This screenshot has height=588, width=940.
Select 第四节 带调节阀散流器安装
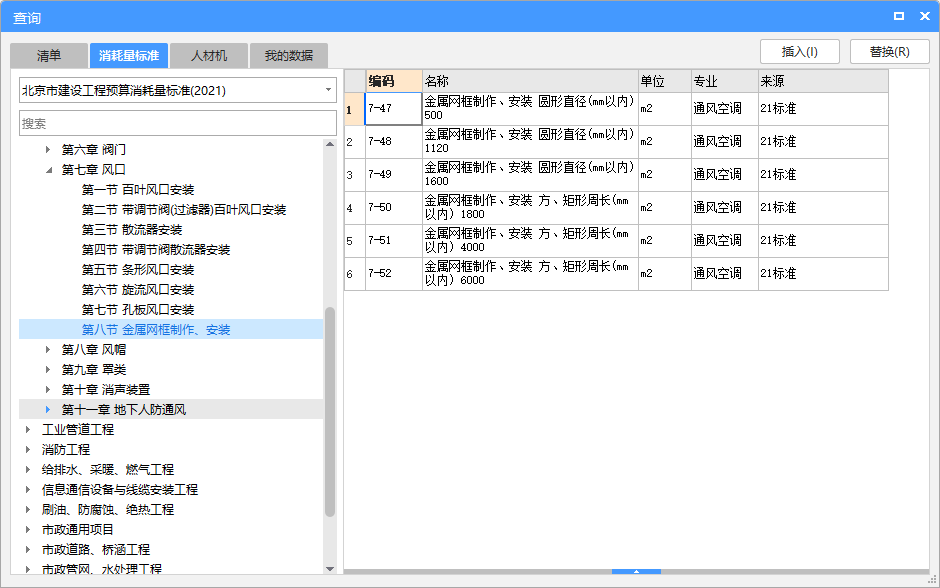pos(156,249)
